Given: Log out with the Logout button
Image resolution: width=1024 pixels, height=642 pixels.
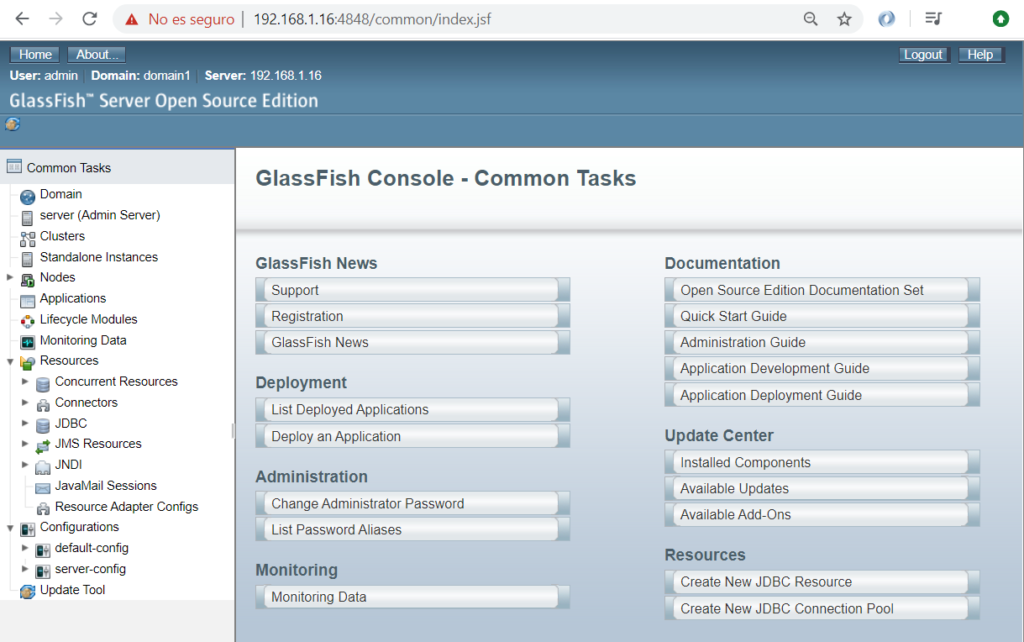Looking at the screenshot, I should coord(923,55).
